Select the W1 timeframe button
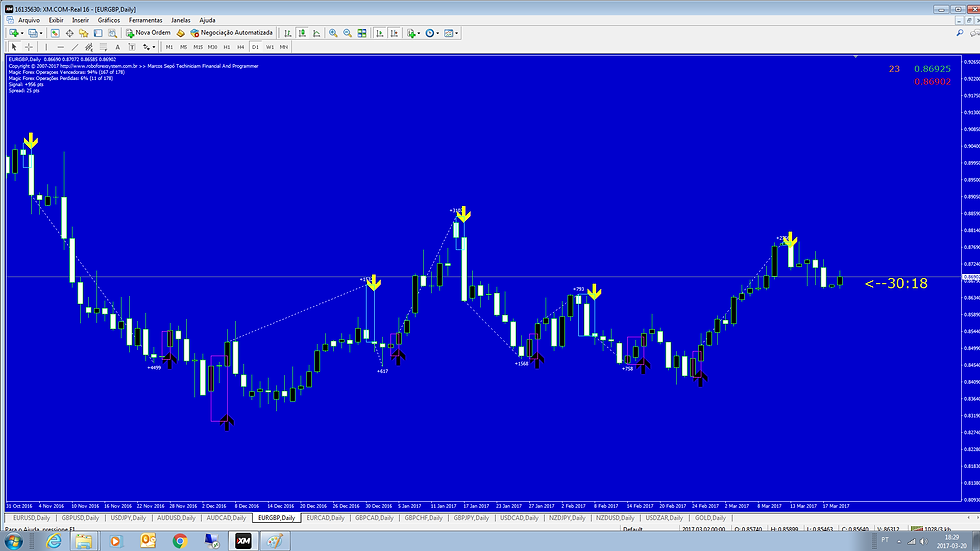980x551 pixels. pos(269,47)
